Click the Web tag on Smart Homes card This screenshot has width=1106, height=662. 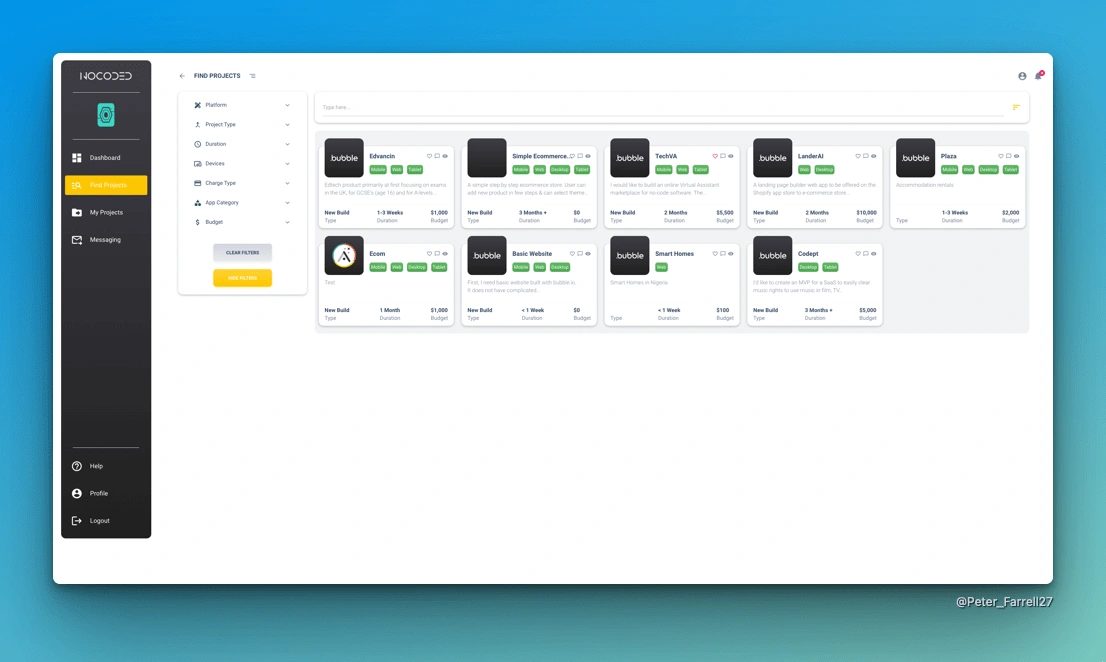[662, 267]
